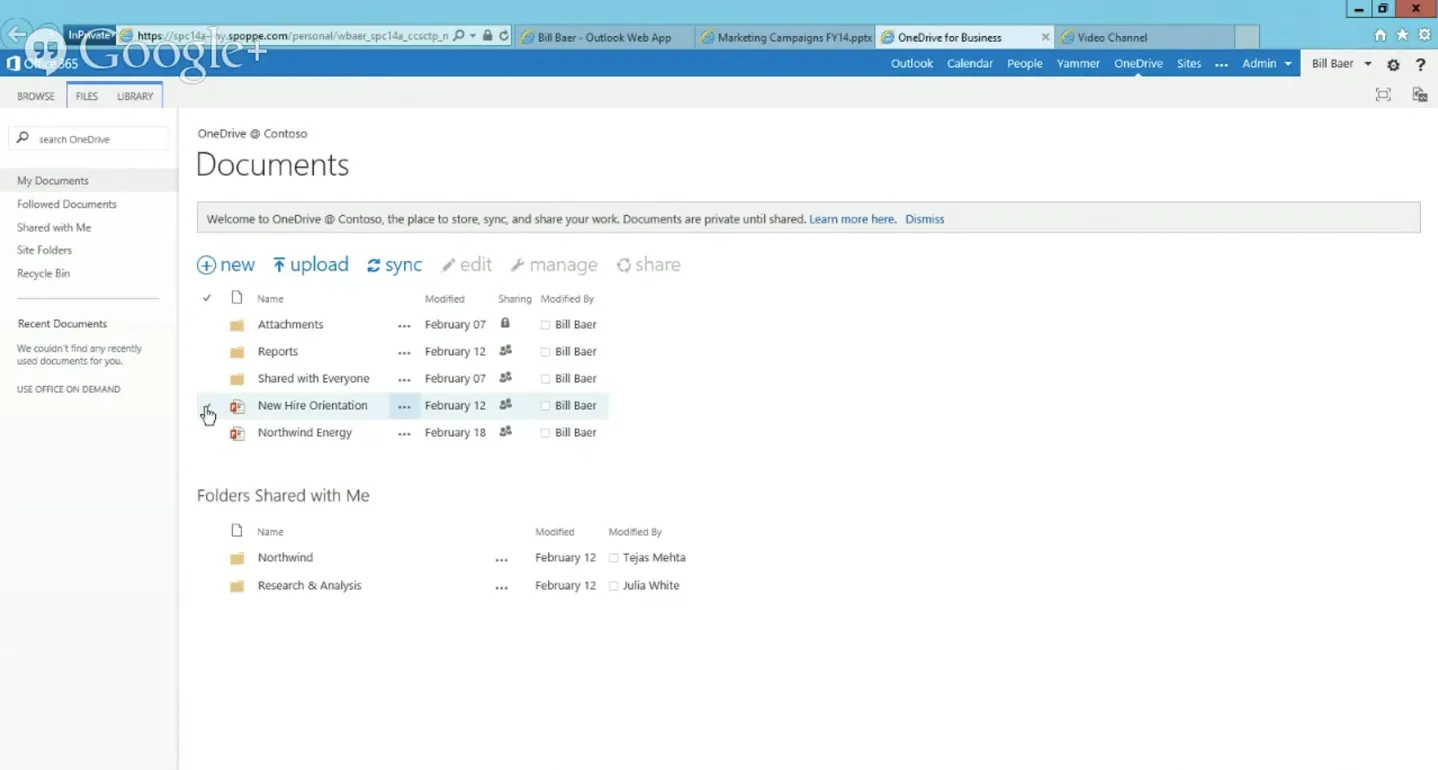
Task: Toggle presence box next to Tejas Mehta
Action: pos(613,558)
